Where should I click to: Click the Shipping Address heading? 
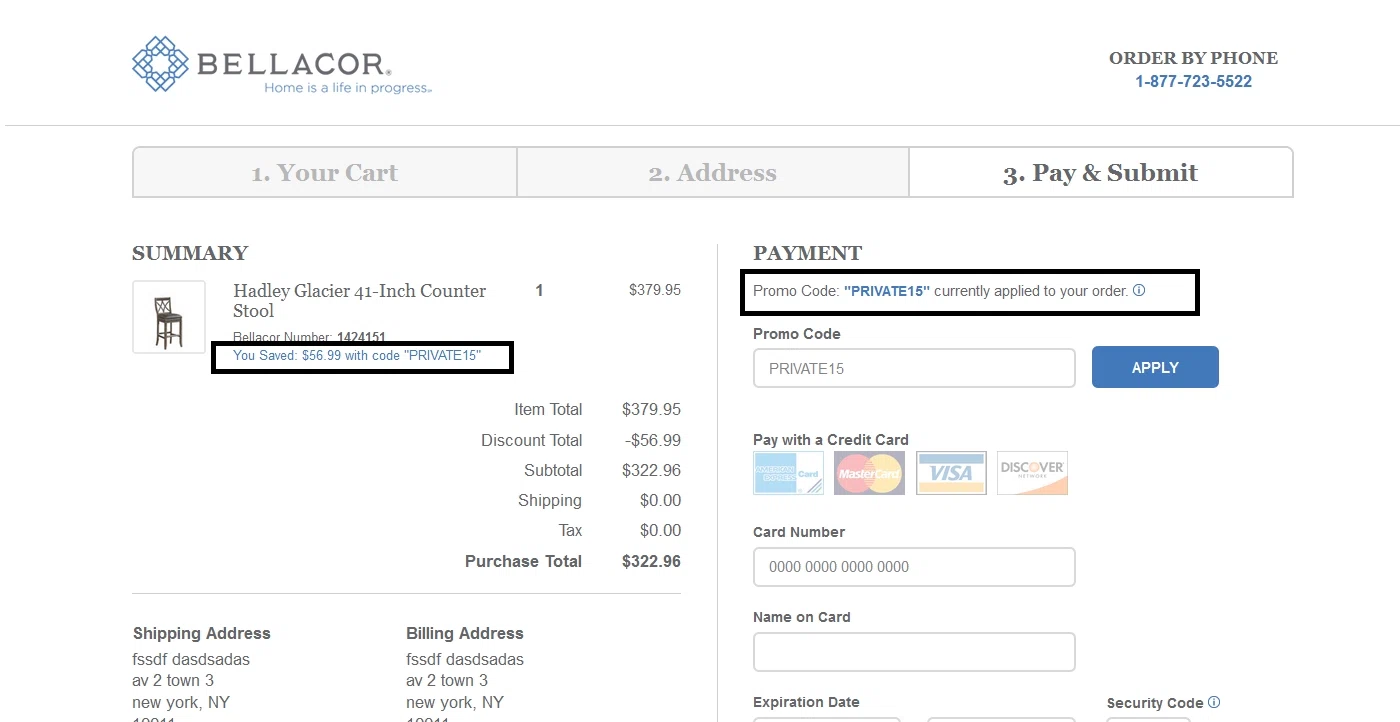coord(202,633)
